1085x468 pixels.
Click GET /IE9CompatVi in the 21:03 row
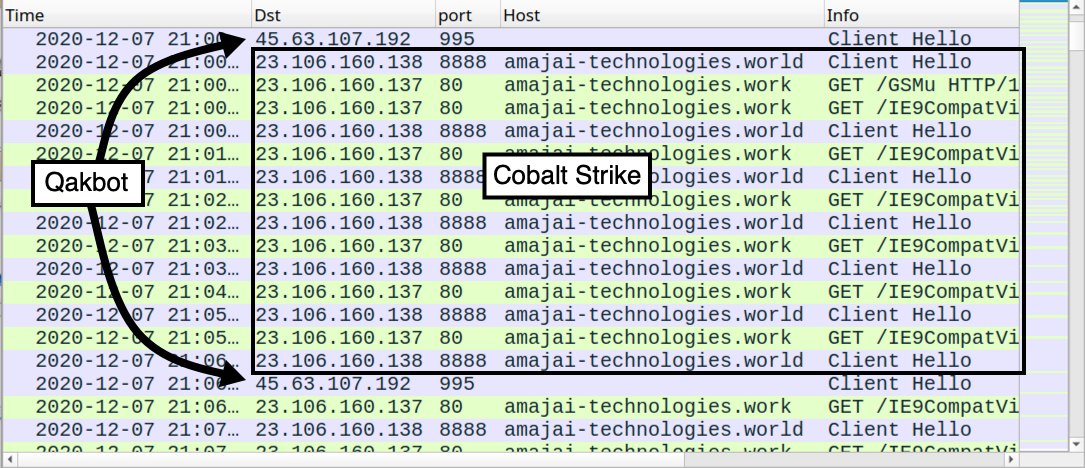pos(923,246)
